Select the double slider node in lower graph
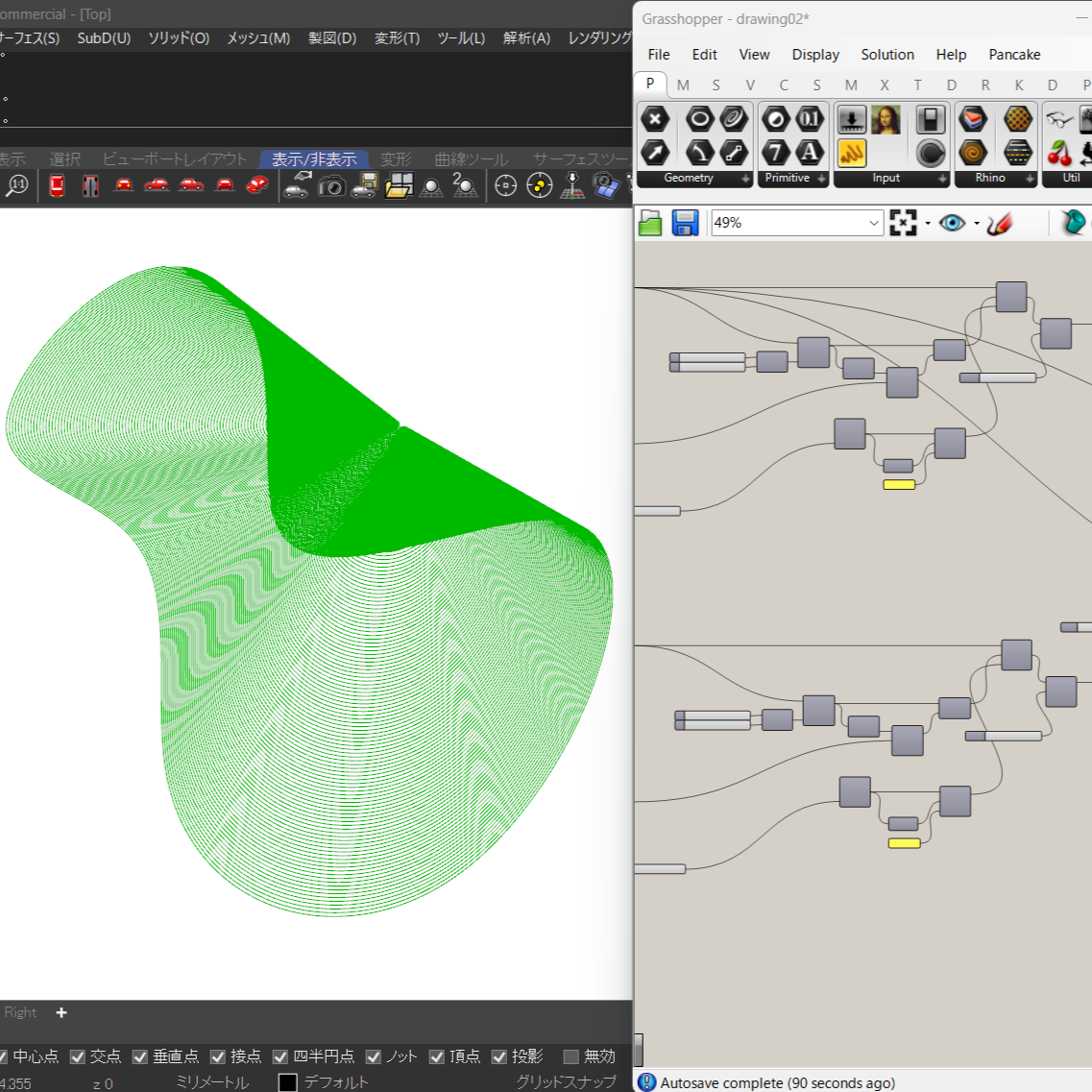The height and width of the screenshot is (1092, 1092). 713,720
